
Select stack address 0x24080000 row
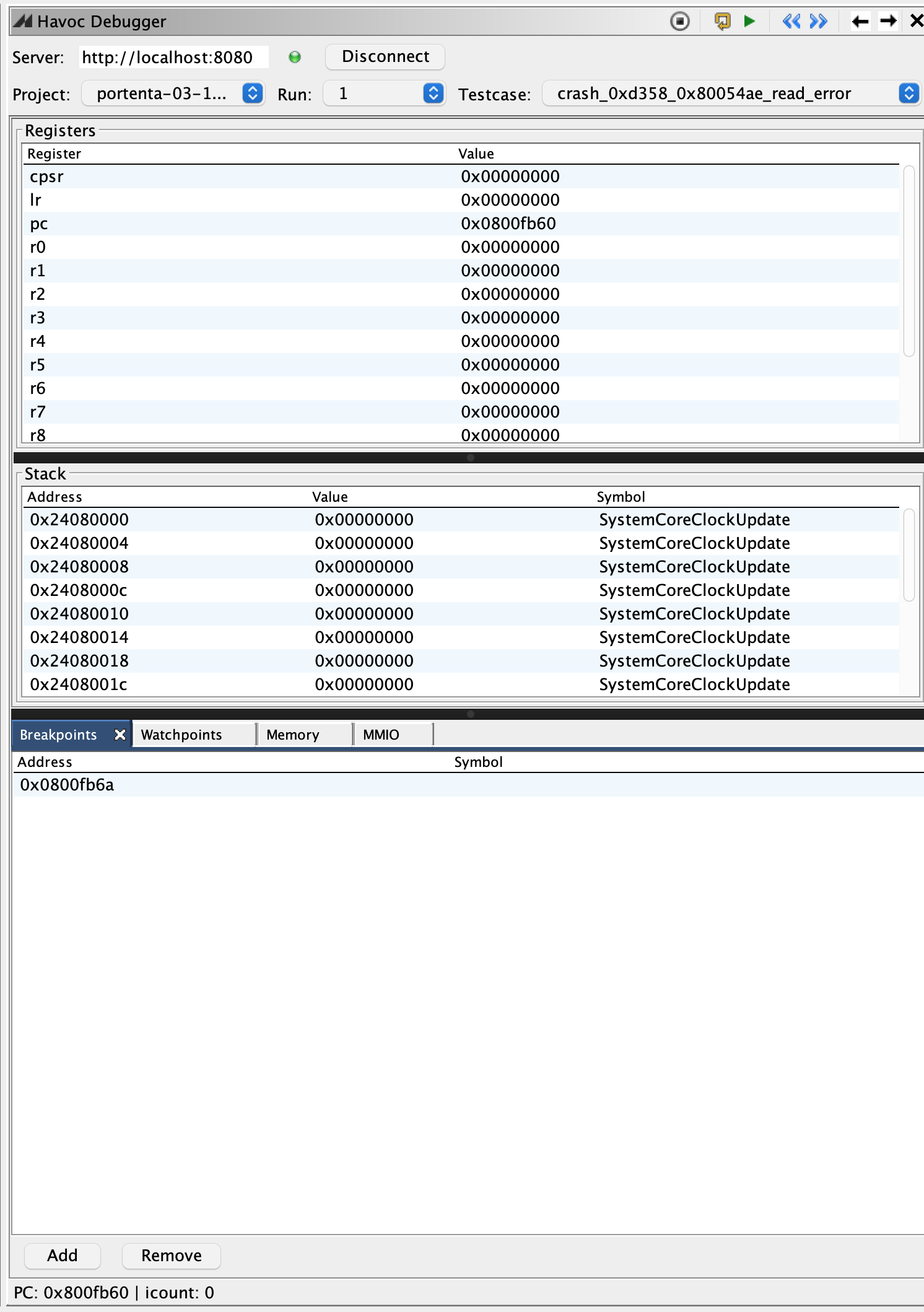[x=461, y=520]
